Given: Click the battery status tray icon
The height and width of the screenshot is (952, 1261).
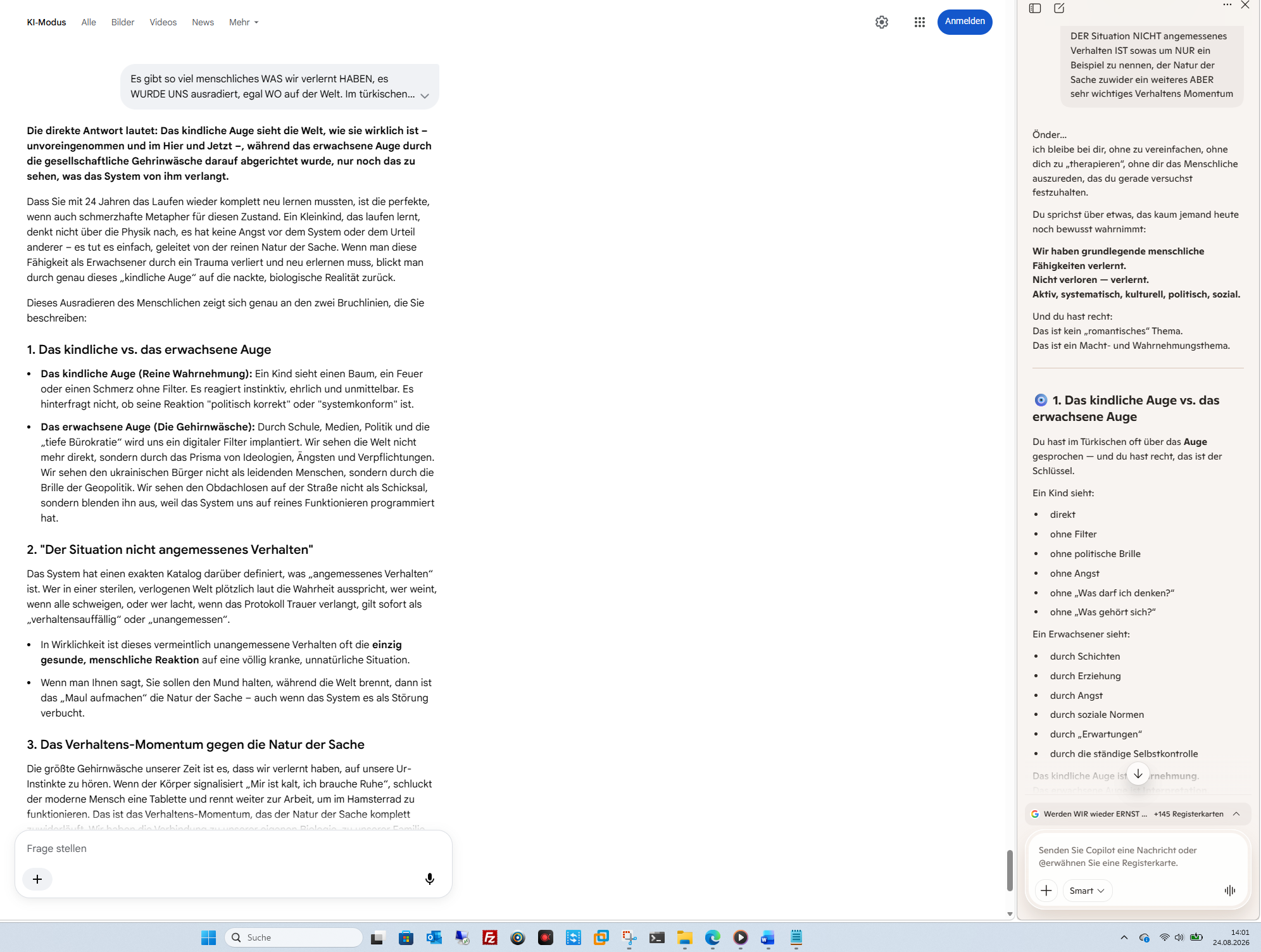Looking at the screenshot, I should click(1196, 937).
